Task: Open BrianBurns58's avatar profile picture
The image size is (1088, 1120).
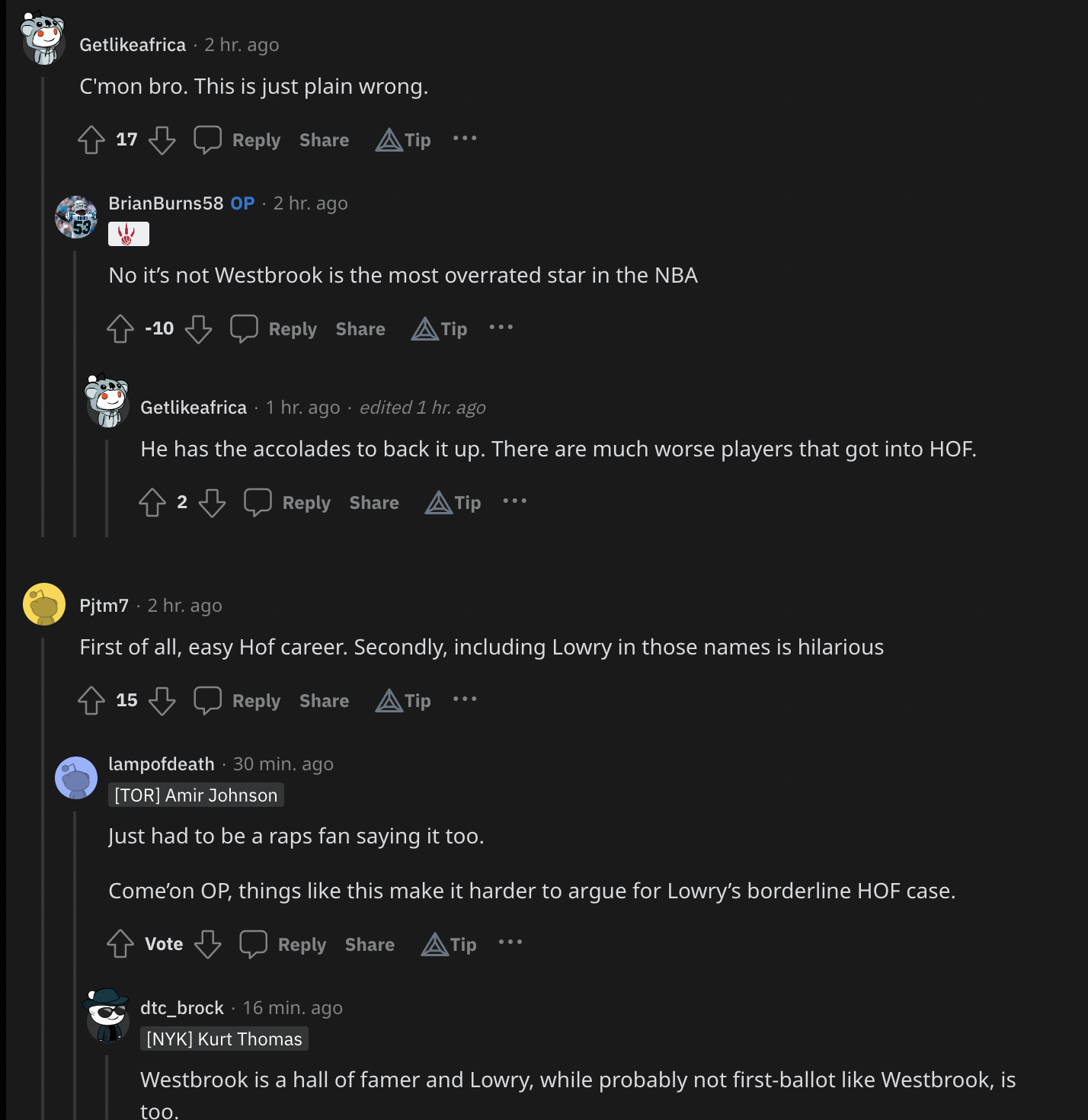Action: (76, 217)
